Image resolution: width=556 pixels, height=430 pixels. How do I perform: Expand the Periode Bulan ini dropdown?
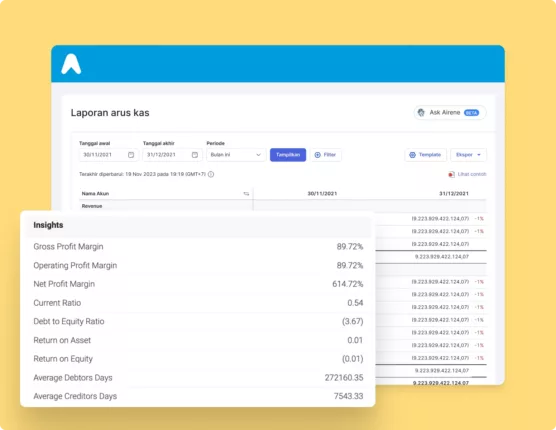pyautogui.click(x=236, y=155)
